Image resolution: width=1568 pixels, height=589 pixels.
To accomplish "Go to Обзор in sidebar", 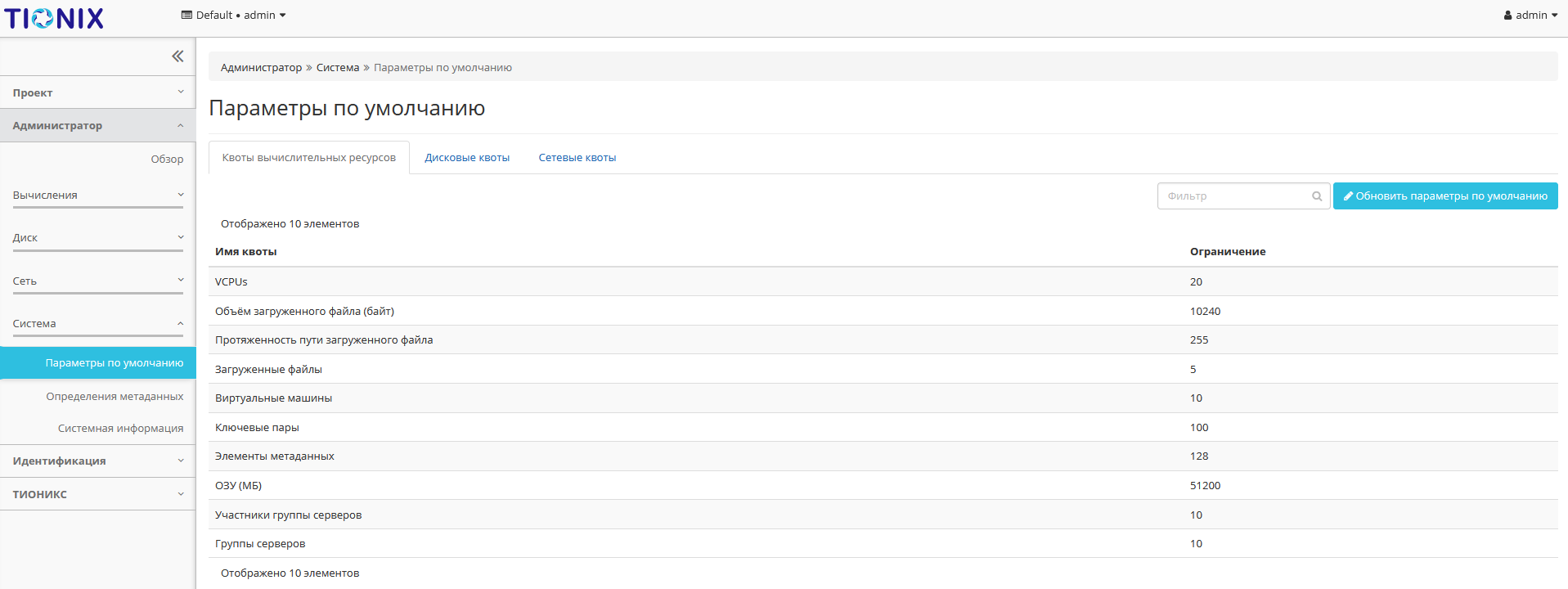I will tap(167, 160).
